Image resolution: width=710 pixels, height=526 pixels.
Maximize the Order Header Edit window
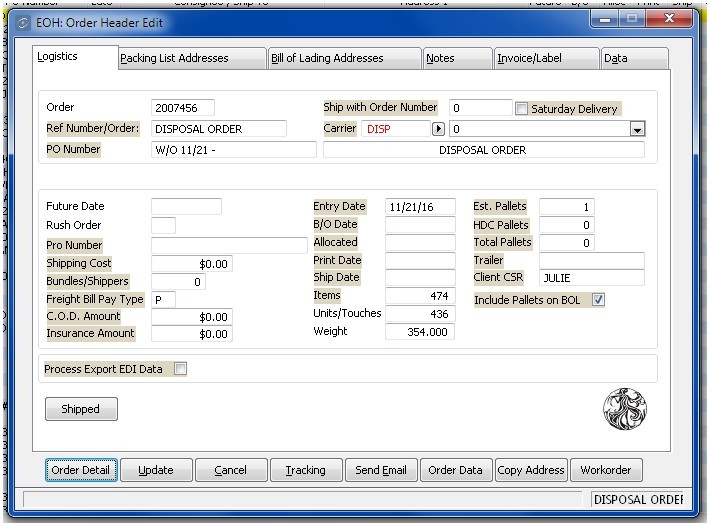[632, 19]
